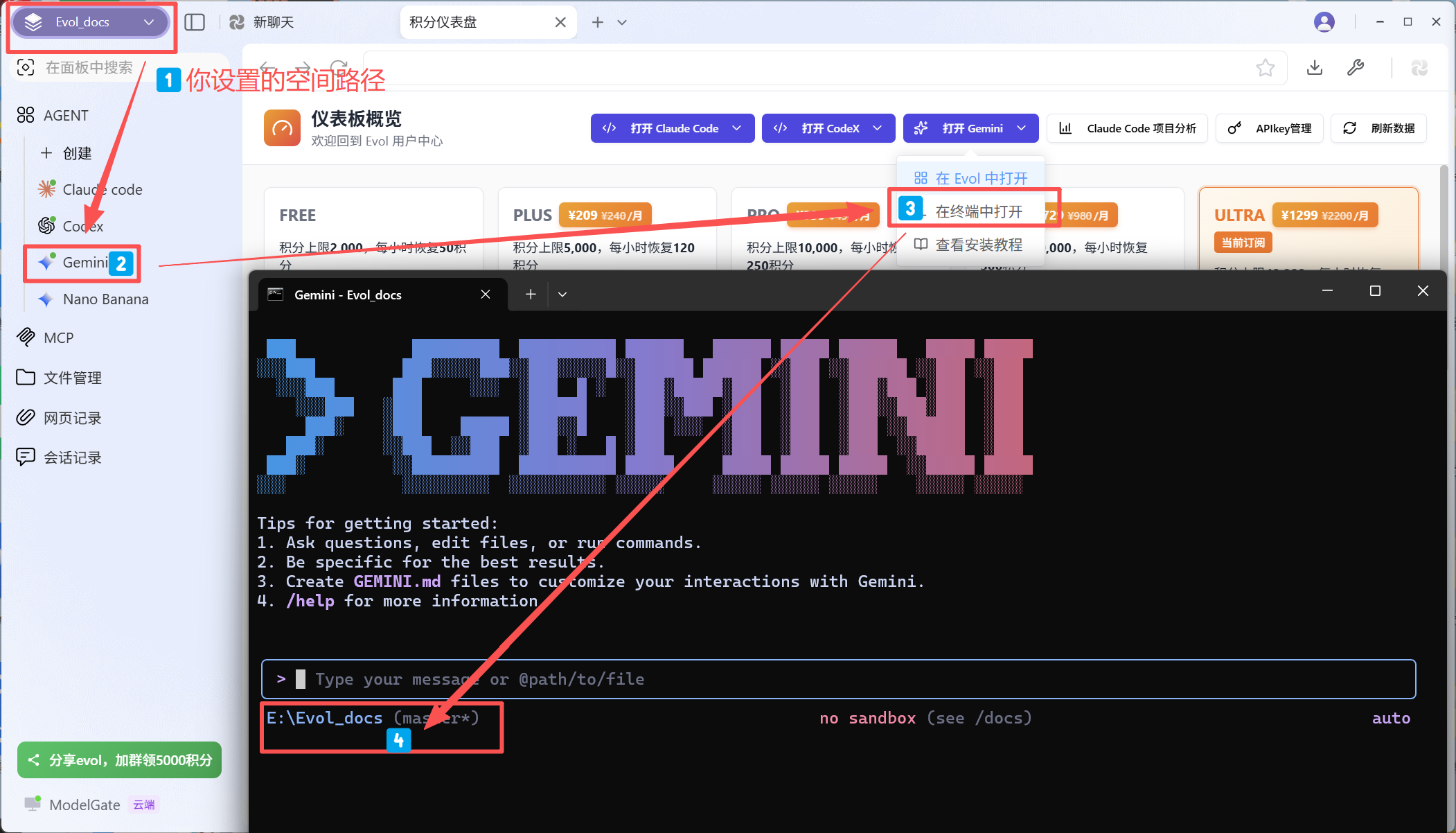Click the user profile avatar
Viewport: 1456px width, 833px height.
coord(1324,22)
